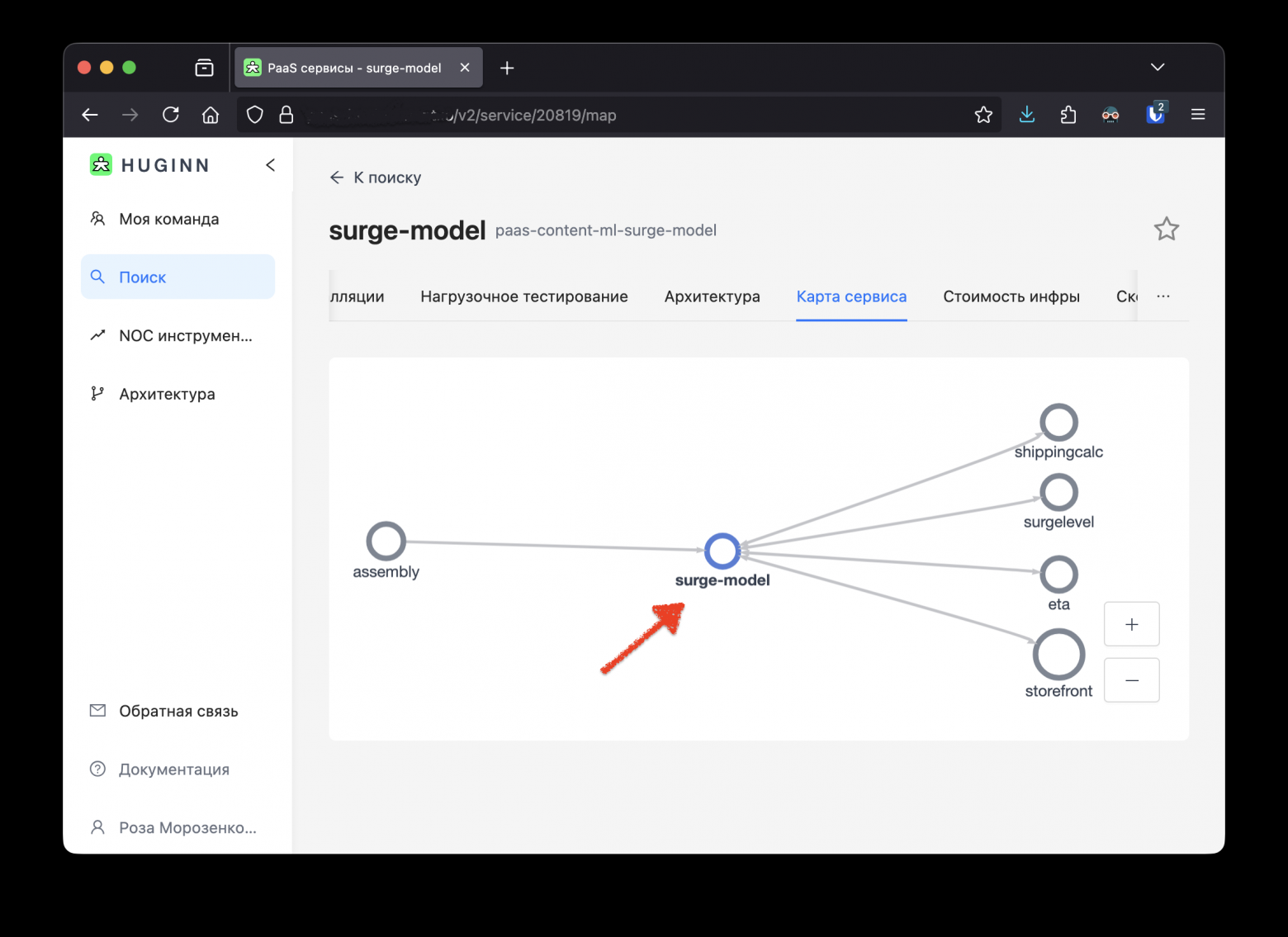Add surge-model service to favorites star
Viewport: 1288px width, 937px height.
[x=1166, y=229]
